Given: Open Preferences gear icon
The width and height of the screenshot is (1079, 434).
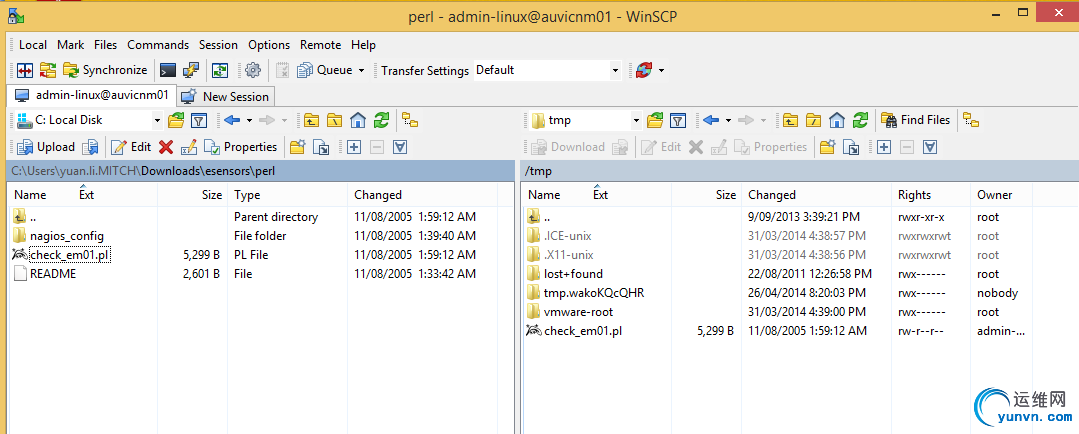Looking at the screenshot, I should tap(253, 70).
